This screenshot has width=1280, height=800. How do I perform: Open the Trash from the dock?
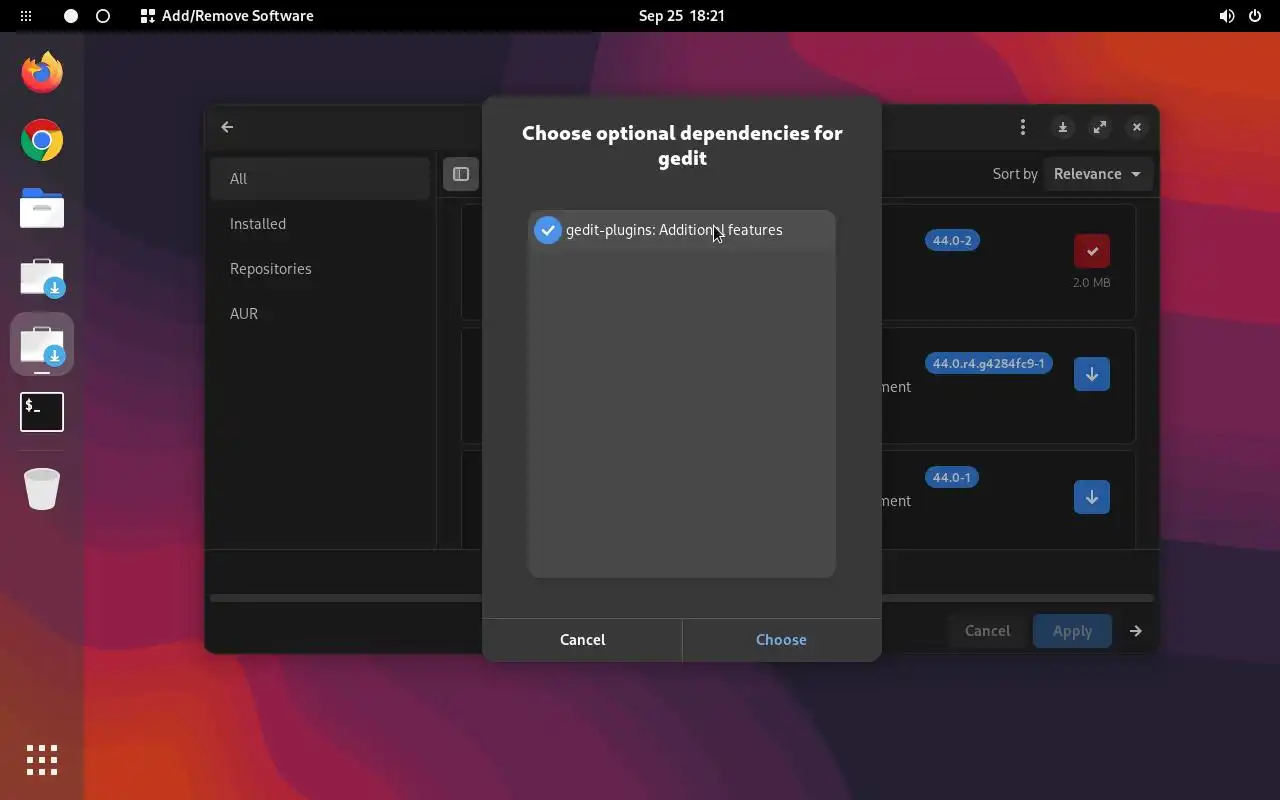[x=42, y=488]
